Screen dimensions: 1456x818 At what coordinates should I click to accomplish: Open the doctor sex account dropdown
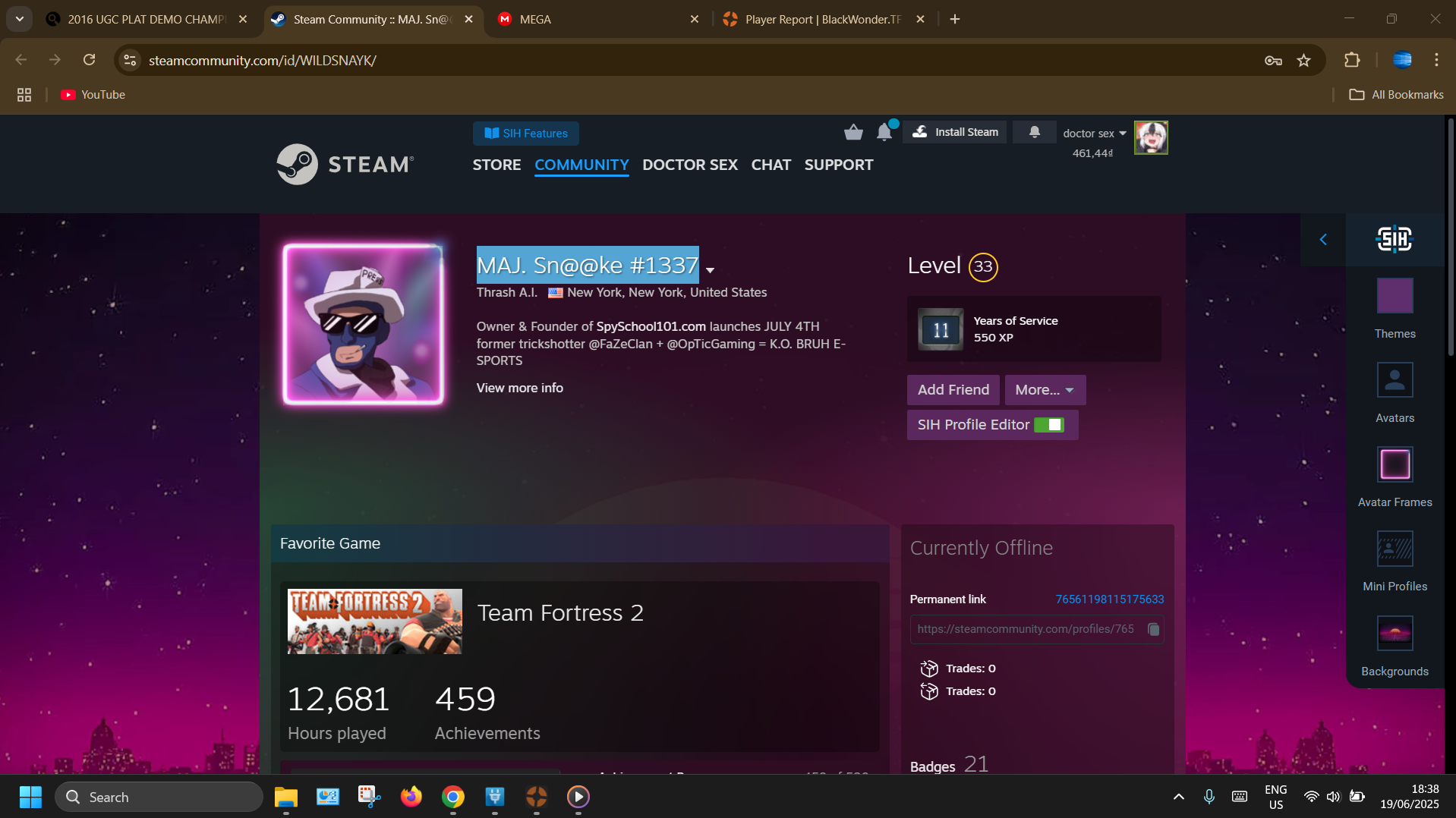(x=1094, y=134)
